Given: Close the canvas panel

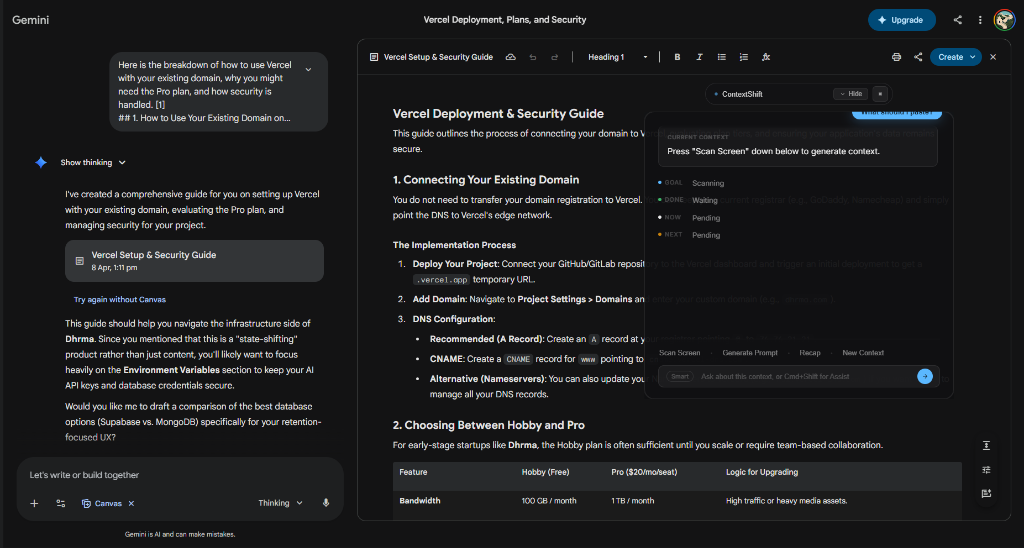Looking at the screenshot, I should click(993, 57).
